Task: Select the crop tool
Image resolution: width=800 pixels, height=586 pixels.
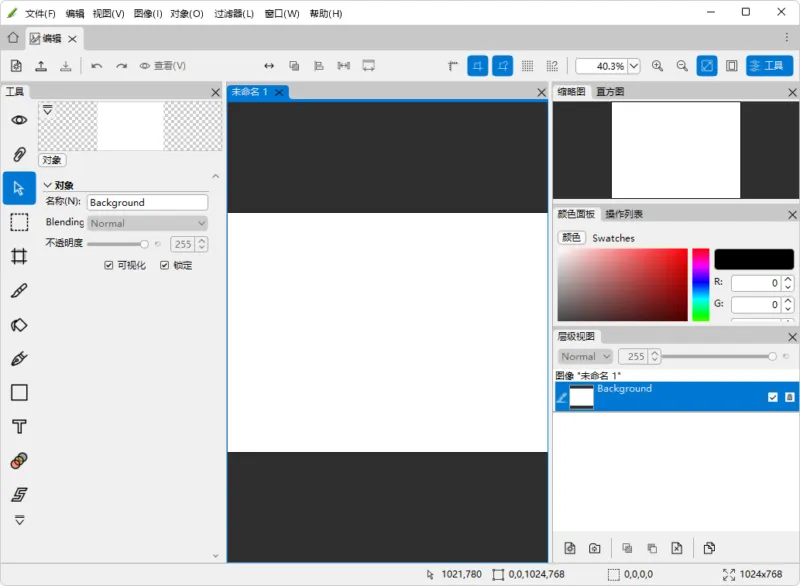Action: coord(19,256)
